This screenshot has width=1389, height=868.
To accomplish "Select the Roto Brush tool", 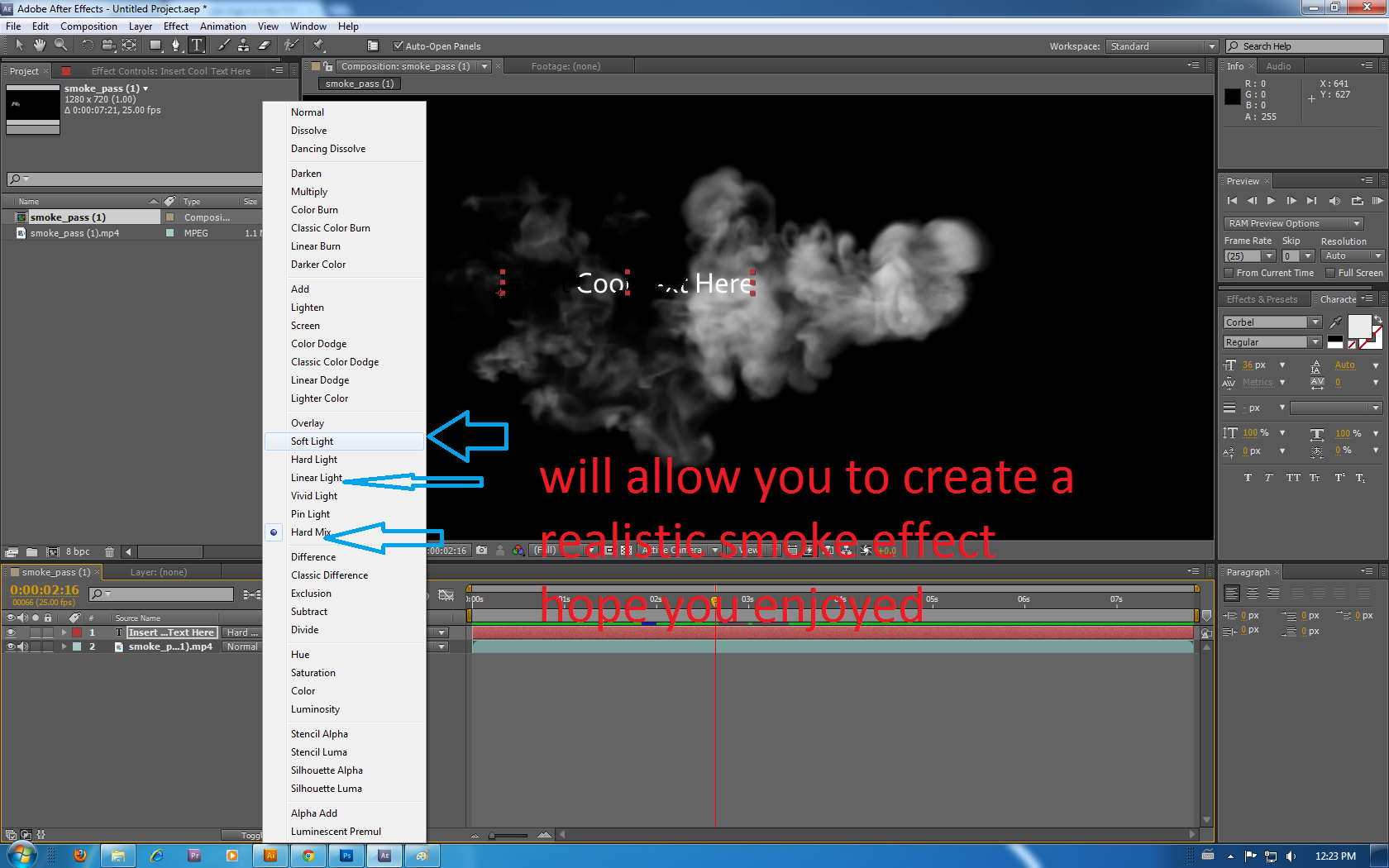I will [x=291, y=45].
